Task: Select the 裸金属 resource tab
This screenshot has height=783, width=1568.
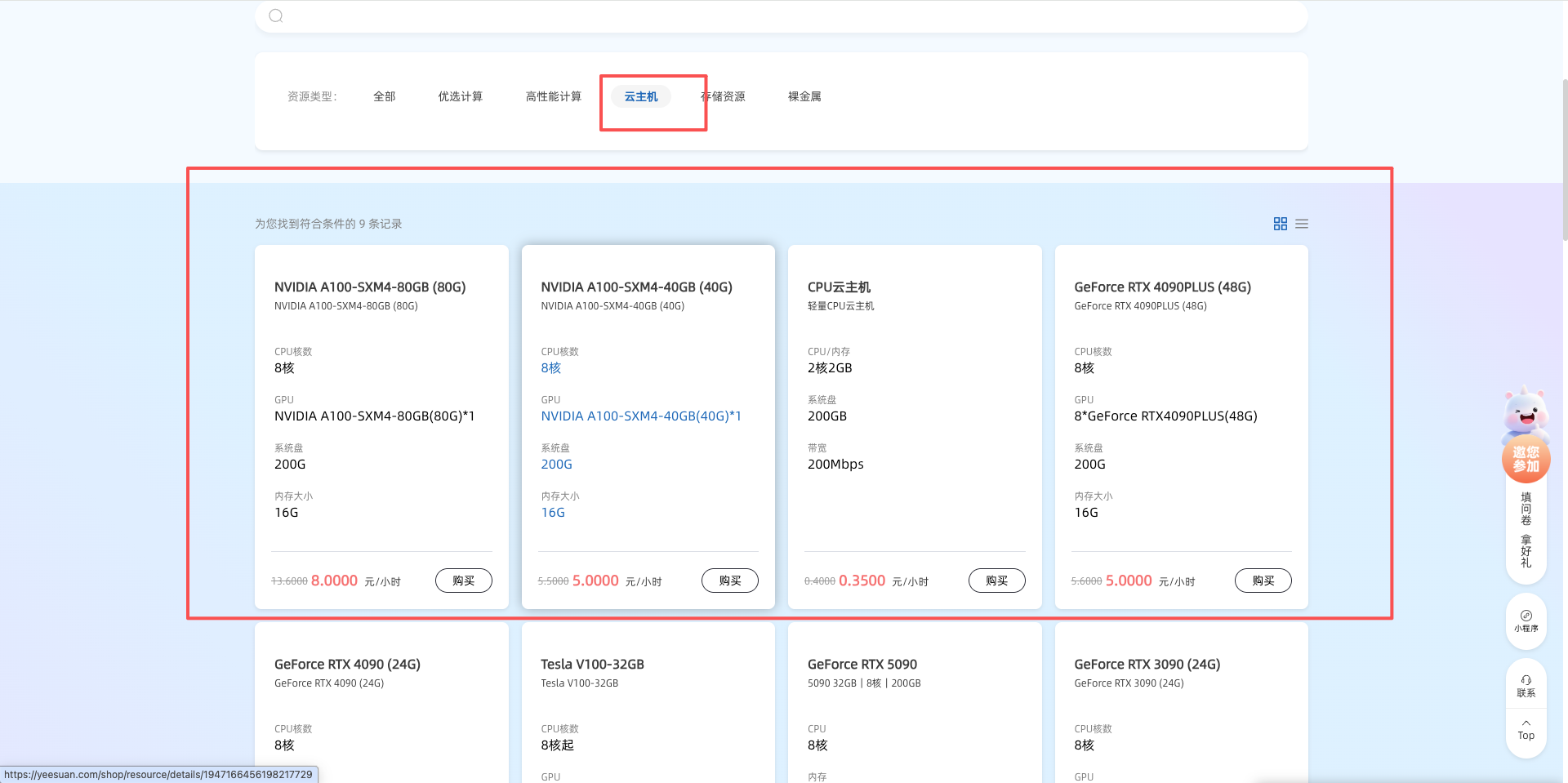Action: 804,96
